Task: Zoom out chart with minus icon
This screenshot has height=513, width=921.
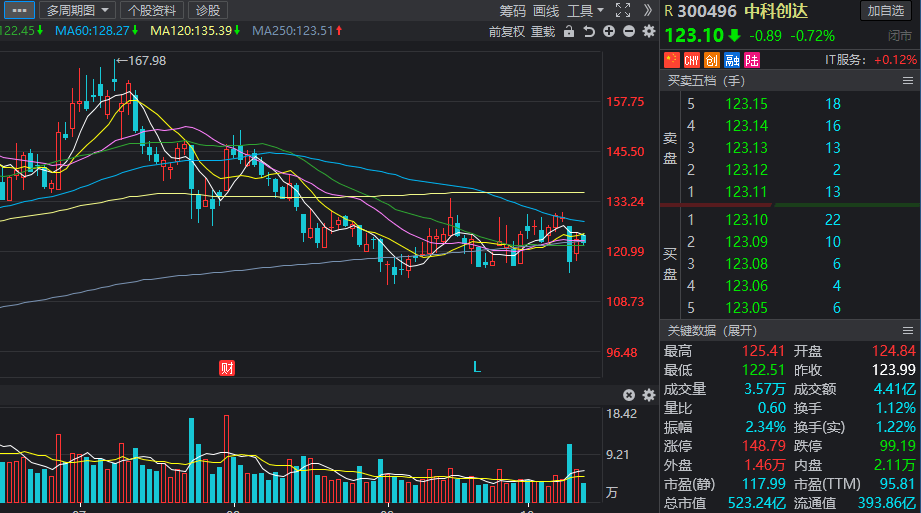Action: (x=629, y=31)
